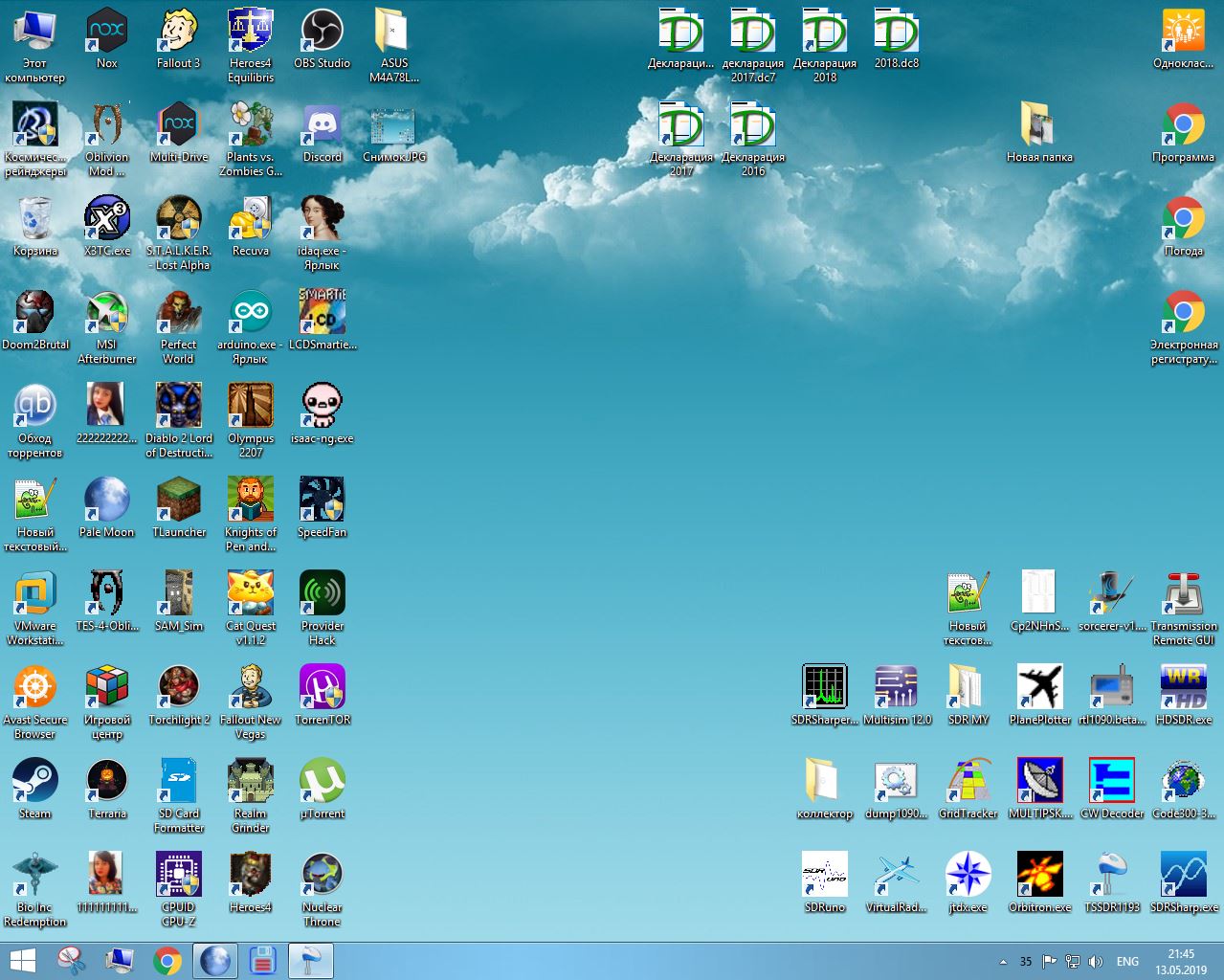Open the floppy-disk taskbar icon
This screenshot has height=980, width=1224.
(x=263, y=961)
